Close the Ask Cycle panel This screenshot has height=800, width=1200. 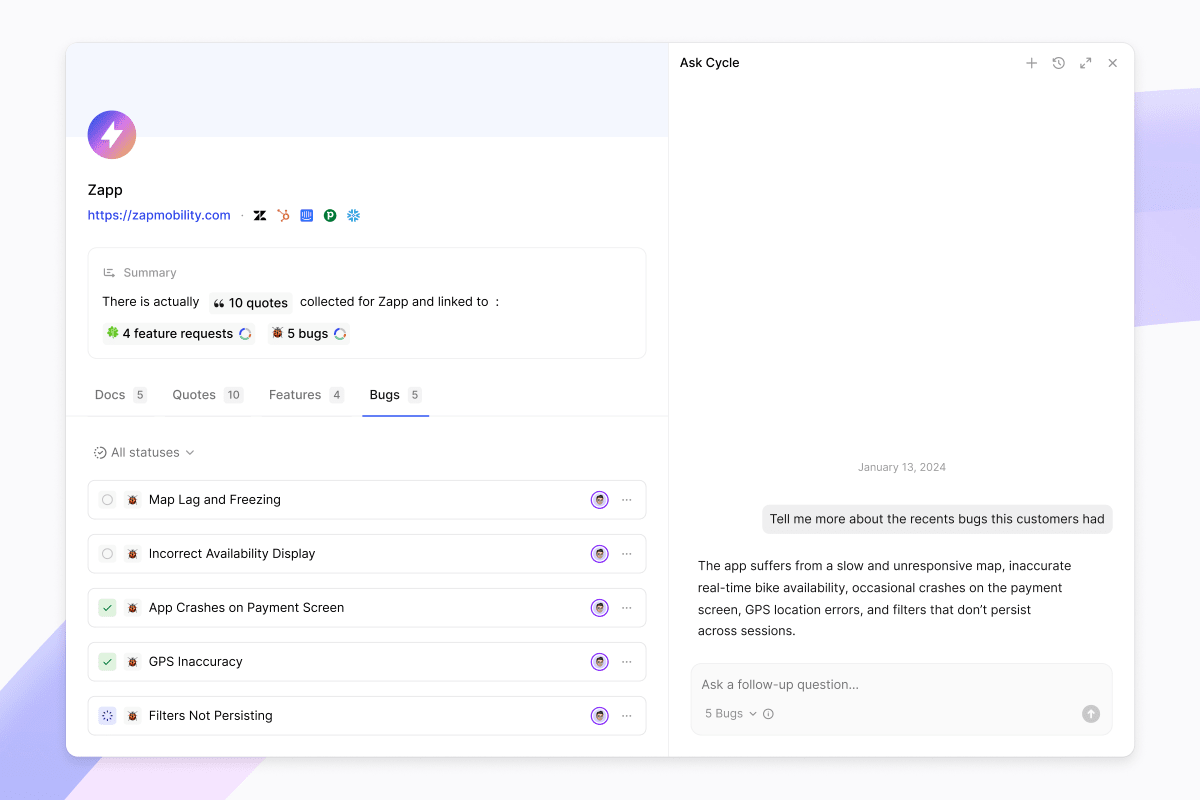coord(1113,63)
